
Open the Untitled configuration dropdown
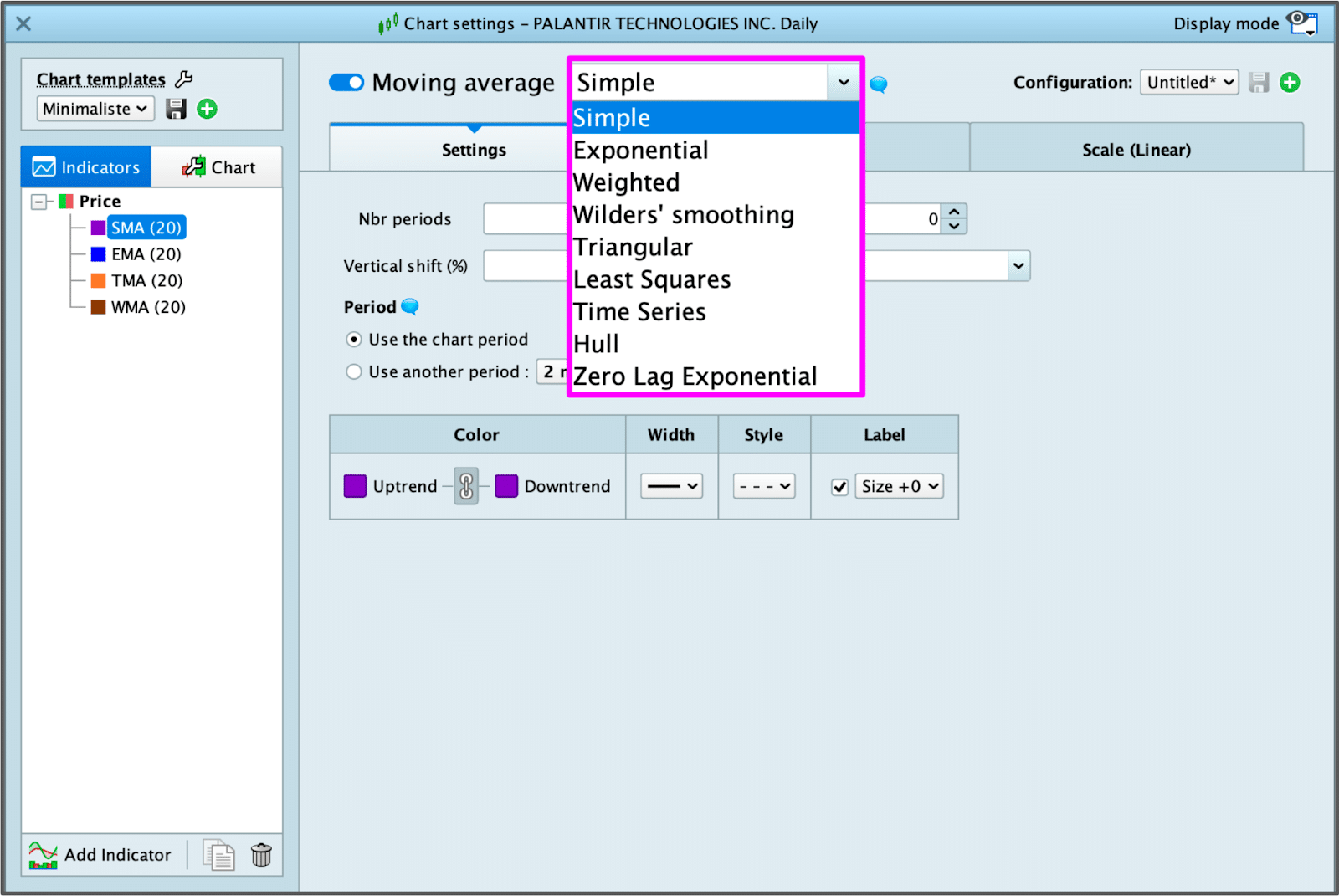click(1188, 82)
